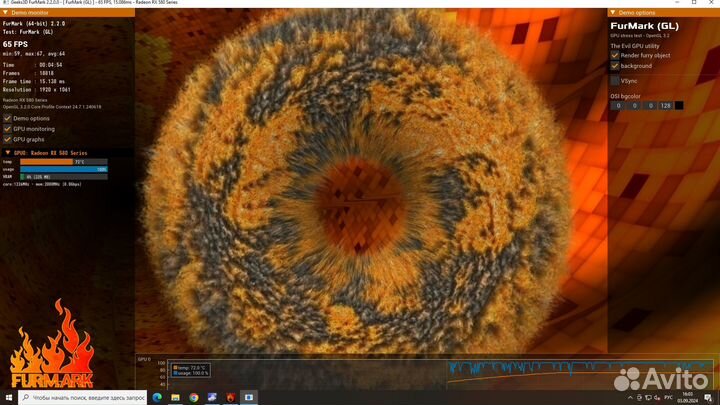The width and height of the screenshot is (720, 405).
Task: Click the Time 00:04:54 line
Action: click(x=32, y=65)
